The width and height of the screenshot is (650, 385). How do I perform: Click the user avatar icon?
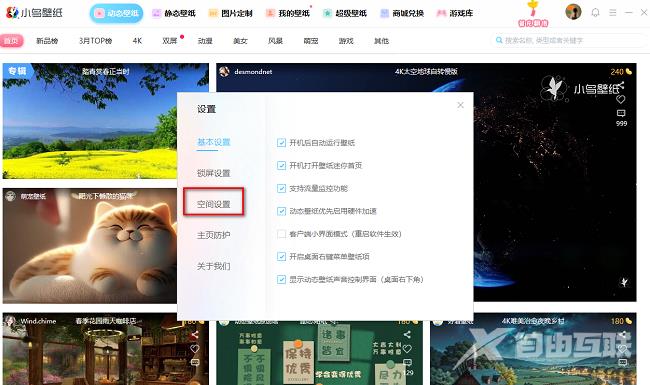(573, 12)
